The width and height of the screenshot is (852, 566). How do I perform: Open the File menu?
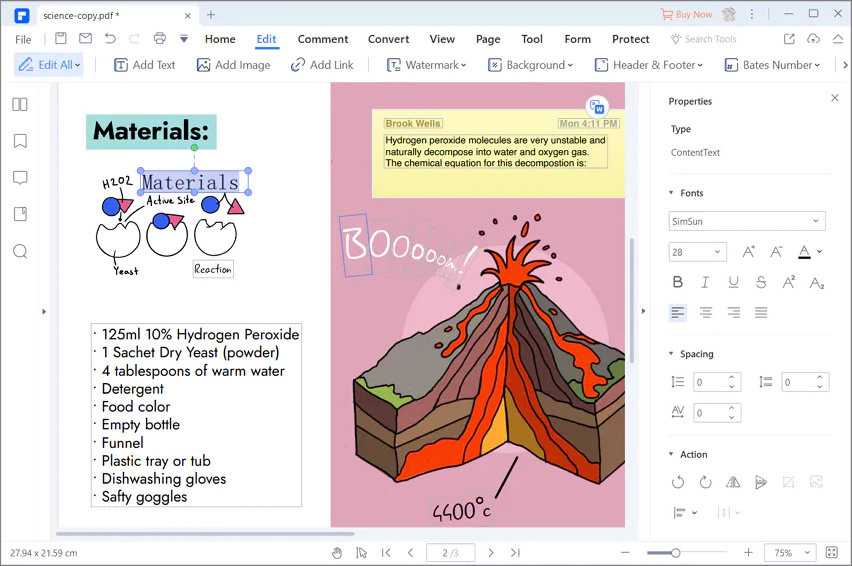23,39
